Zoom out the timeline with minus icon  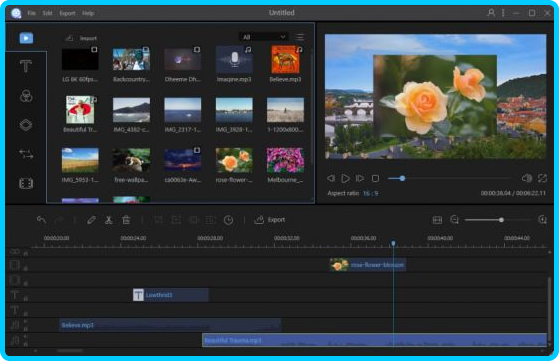(454, 220)
